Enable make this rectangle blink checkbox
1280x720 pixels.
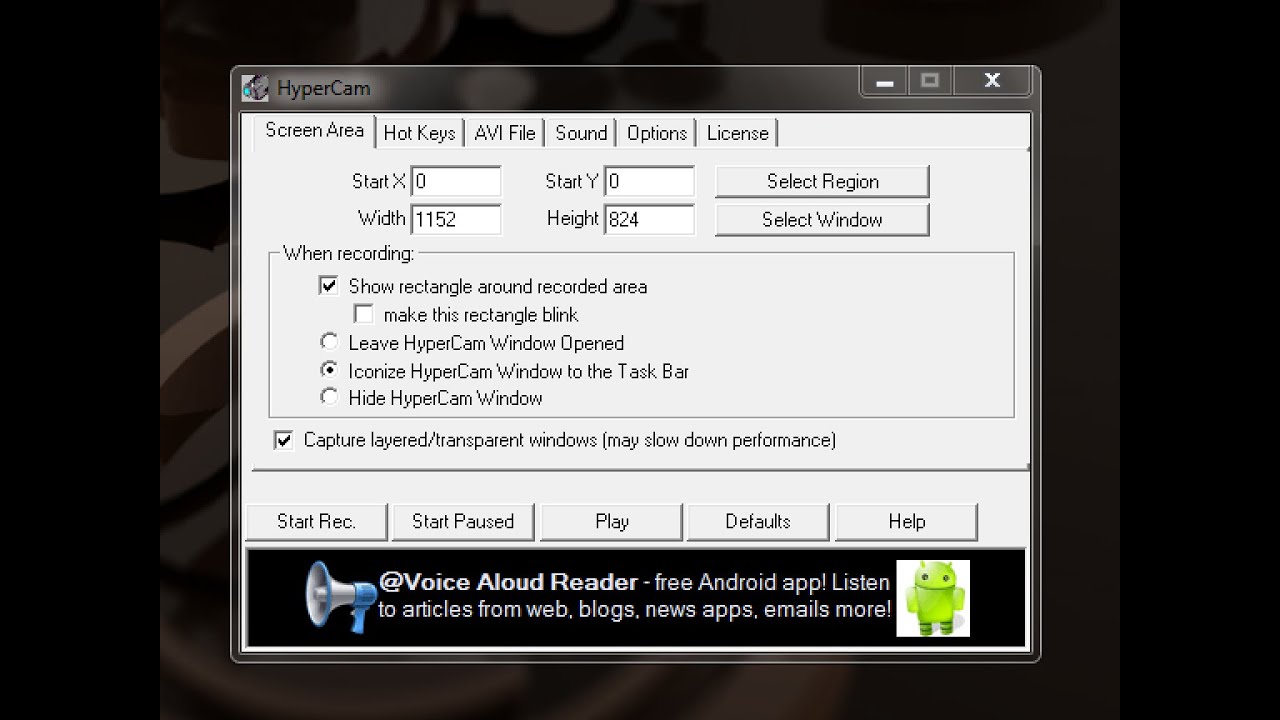tap(363, 314)
